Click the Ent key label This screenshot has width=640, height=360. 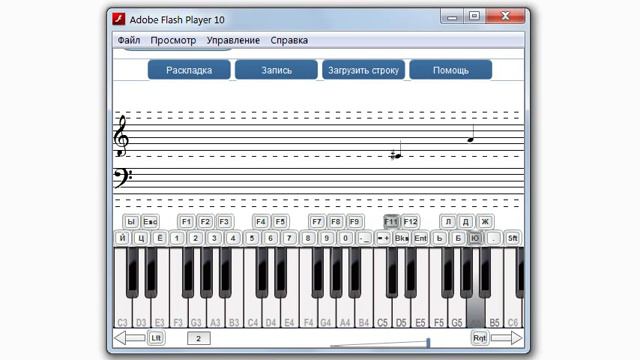click(420, 238)
